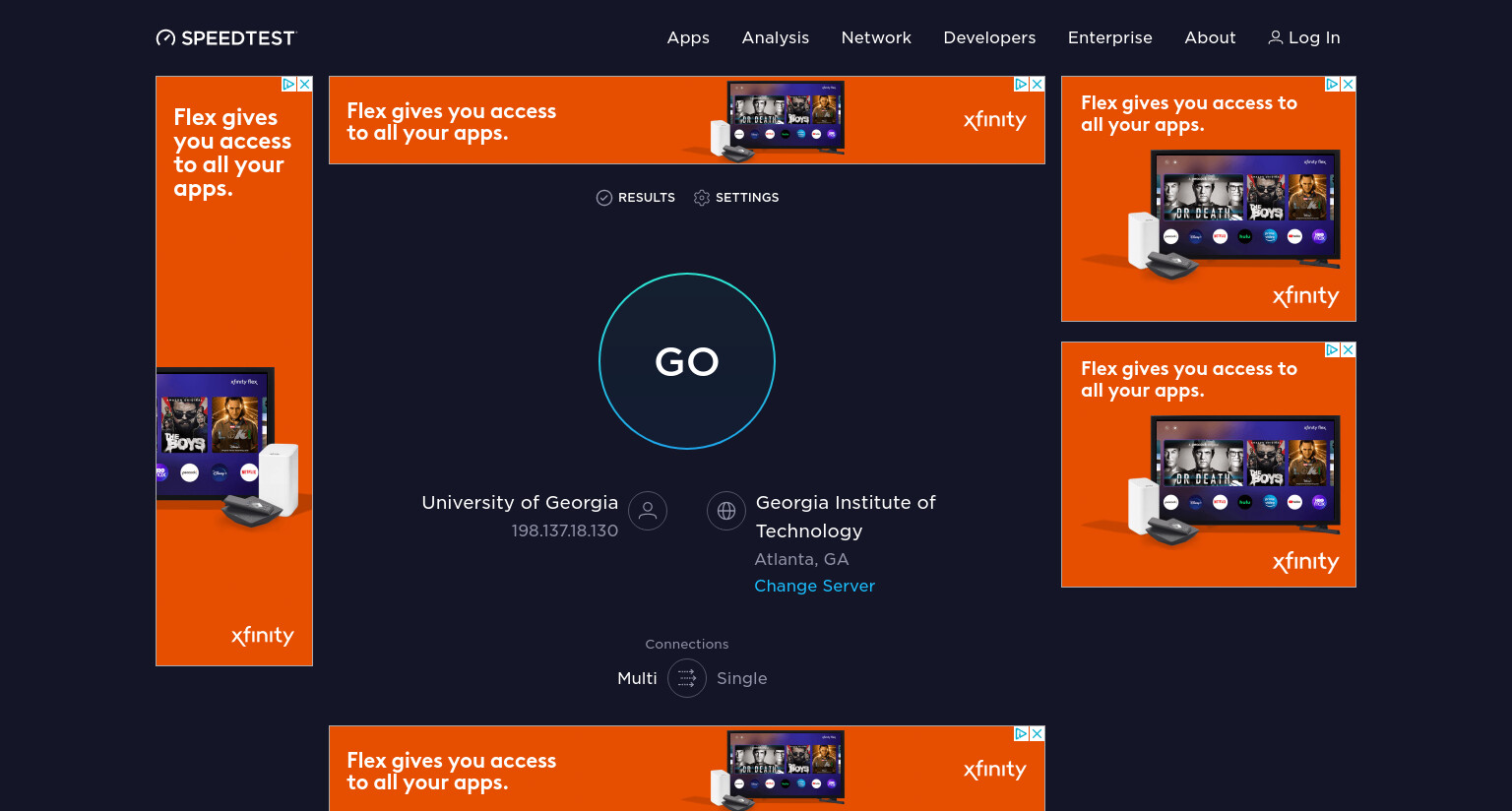1512x811 pixels.
Task: Open the Developers menu item
Action: tap(989, 37)
